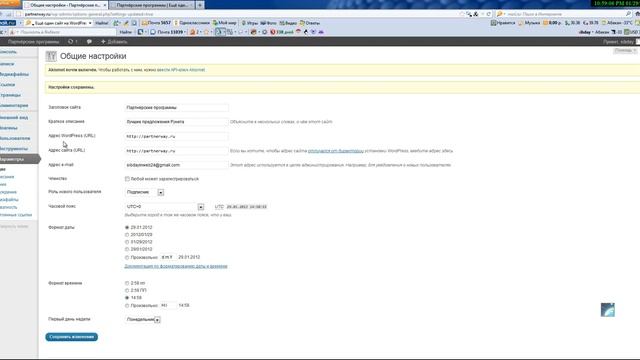
Task: Select time format '2:58 пп' lowercase radio
Action: [x=127, y=283]
